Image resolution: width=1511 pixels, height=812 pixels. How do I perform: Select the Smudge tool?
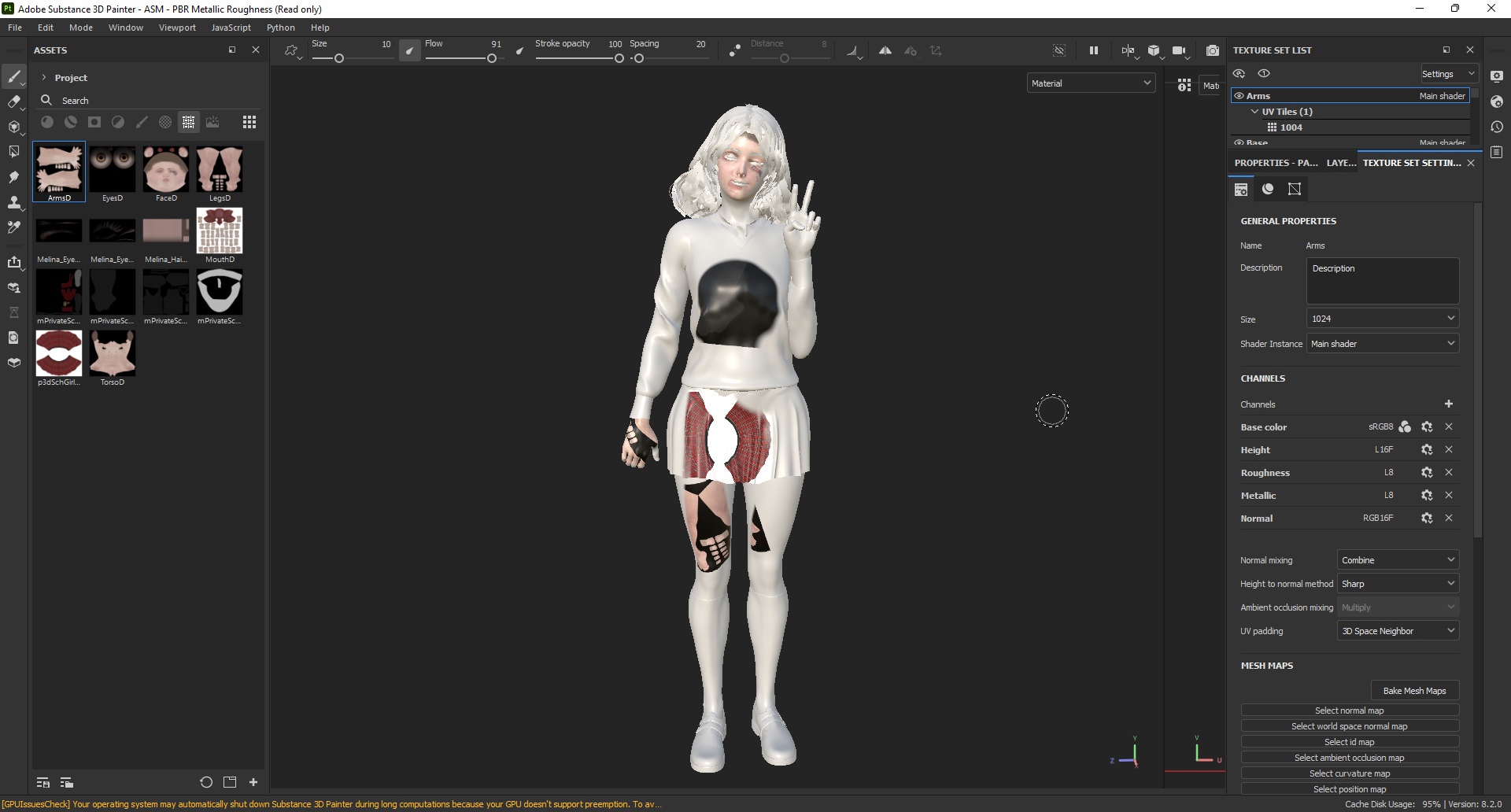(x=14, y=177)
